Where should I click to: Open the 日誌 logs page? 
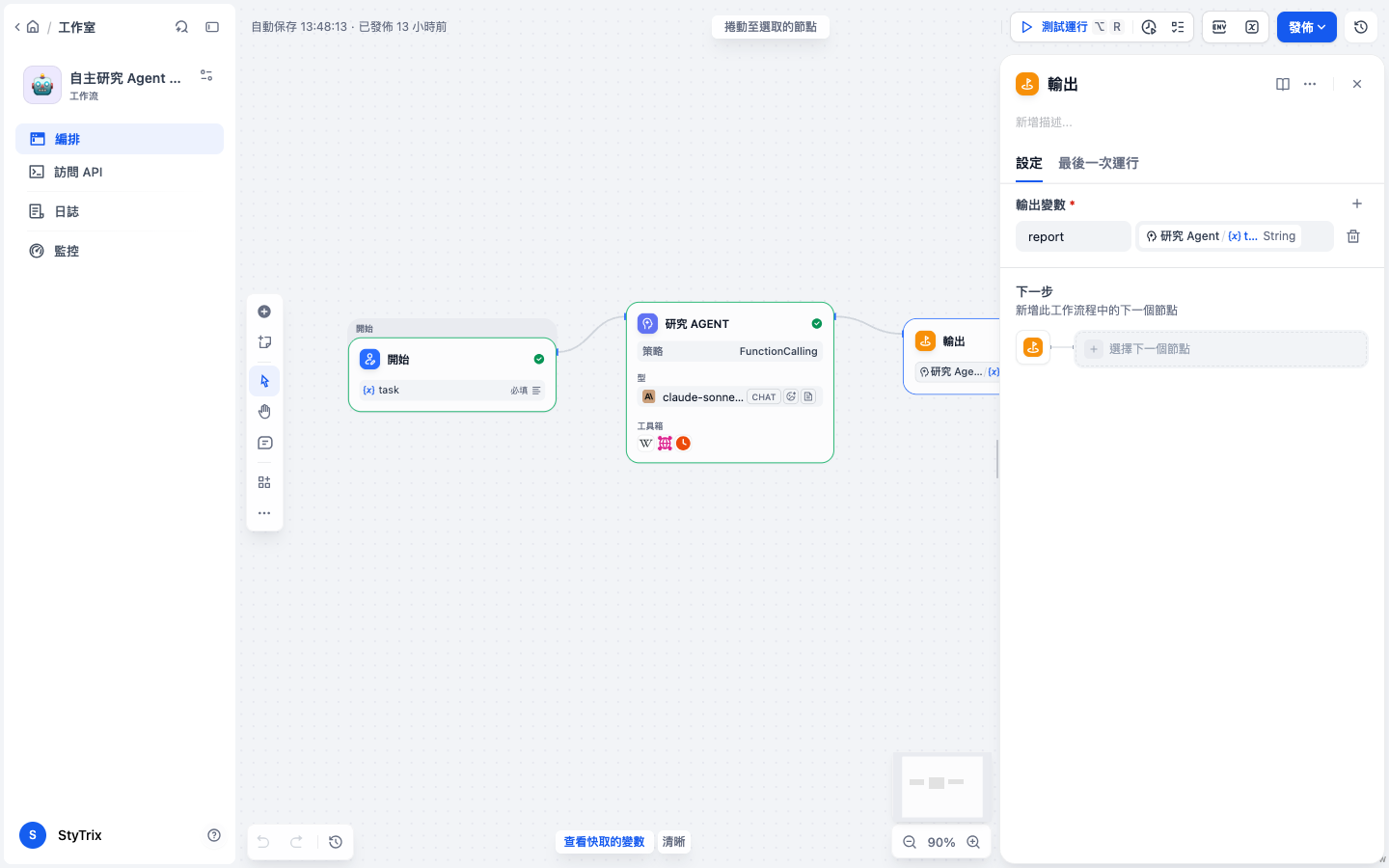[120, 211]
